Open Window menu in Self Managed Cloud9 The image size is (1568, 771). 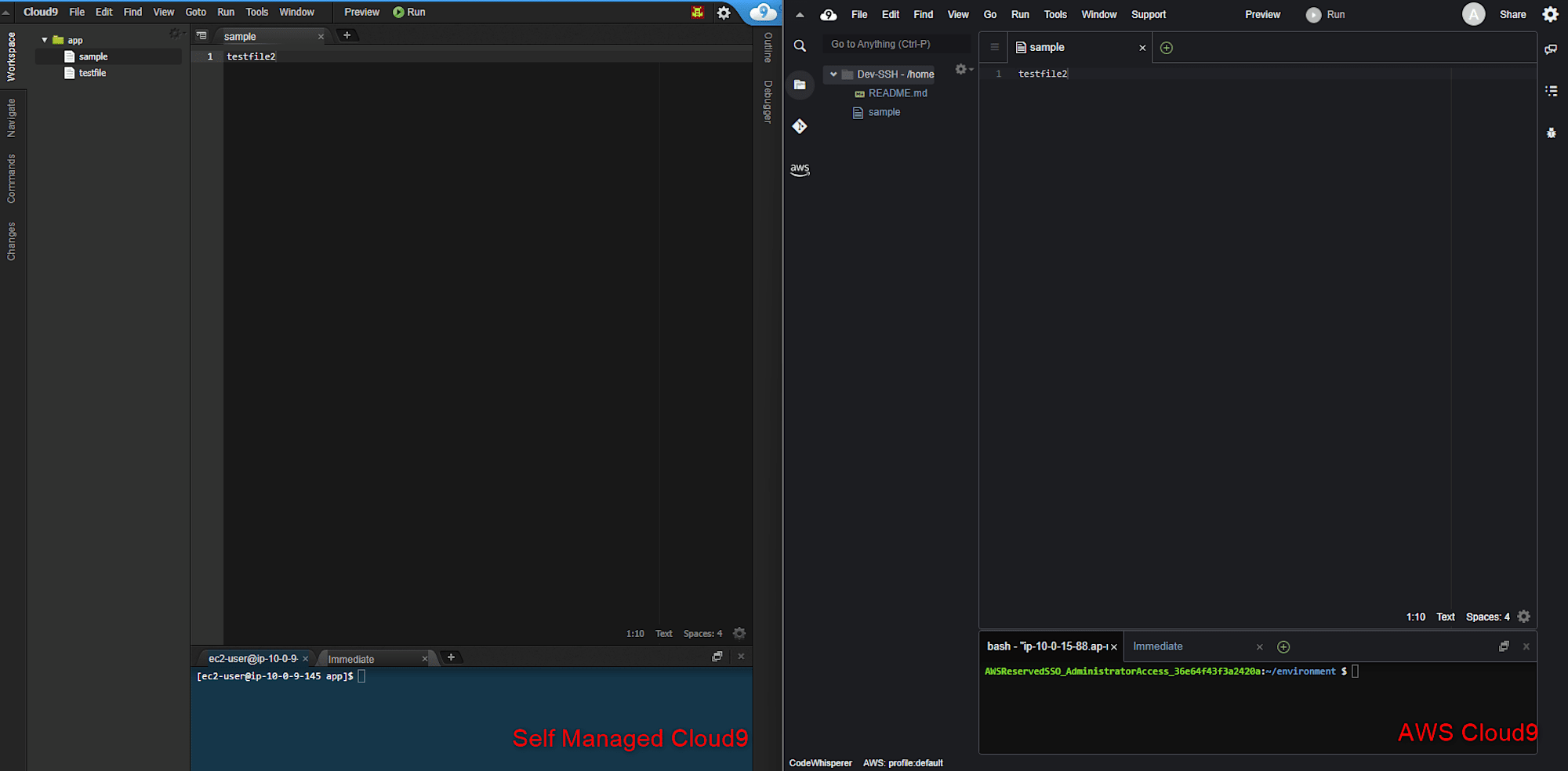coord(296,12)
